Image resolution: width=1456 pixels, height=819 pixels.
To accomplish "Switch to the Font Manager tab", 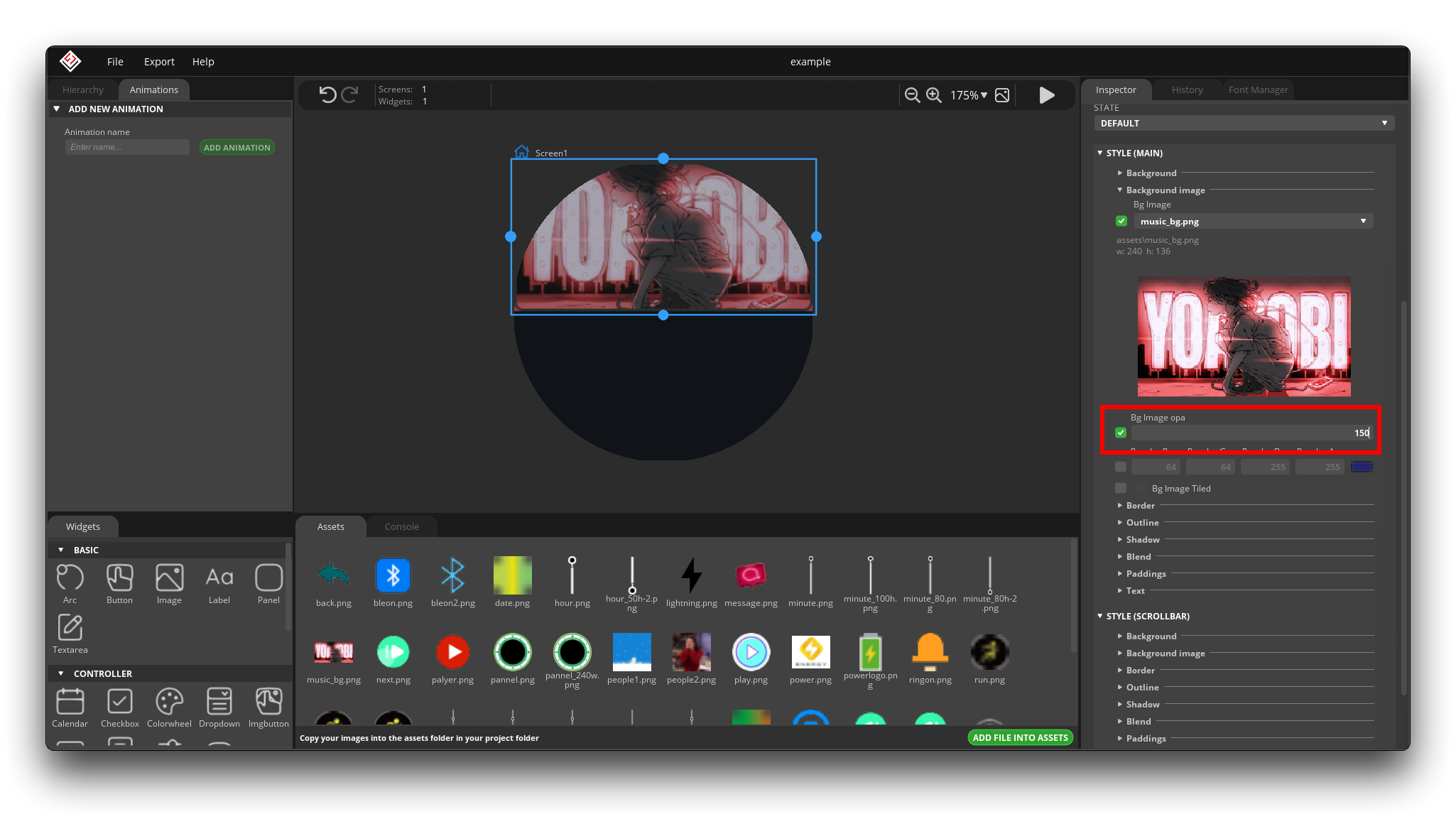I will pyautogui.click(x=1258, y=90).
